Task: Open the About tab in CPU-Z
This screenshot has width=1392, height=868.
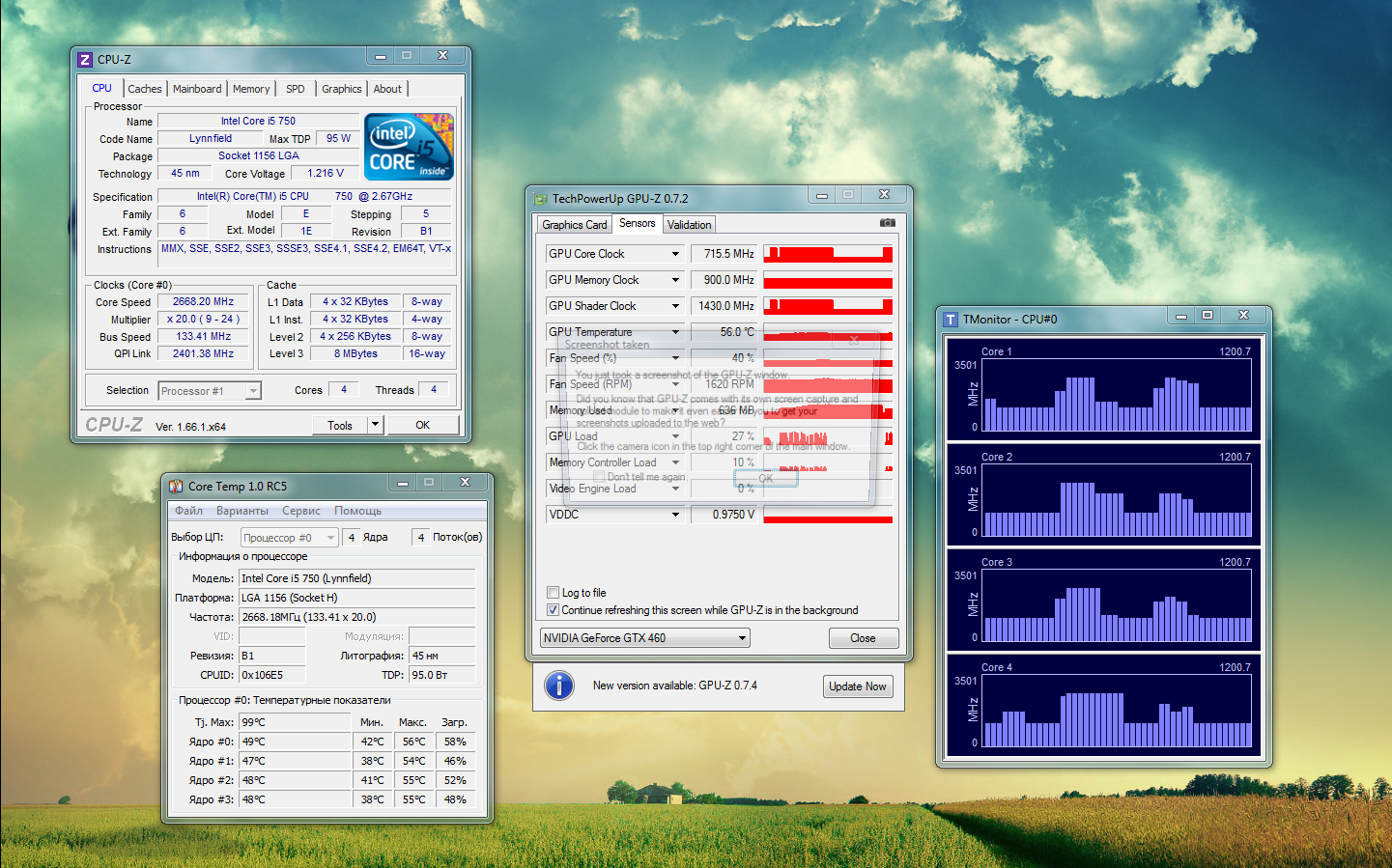Action: click(387, 89)
